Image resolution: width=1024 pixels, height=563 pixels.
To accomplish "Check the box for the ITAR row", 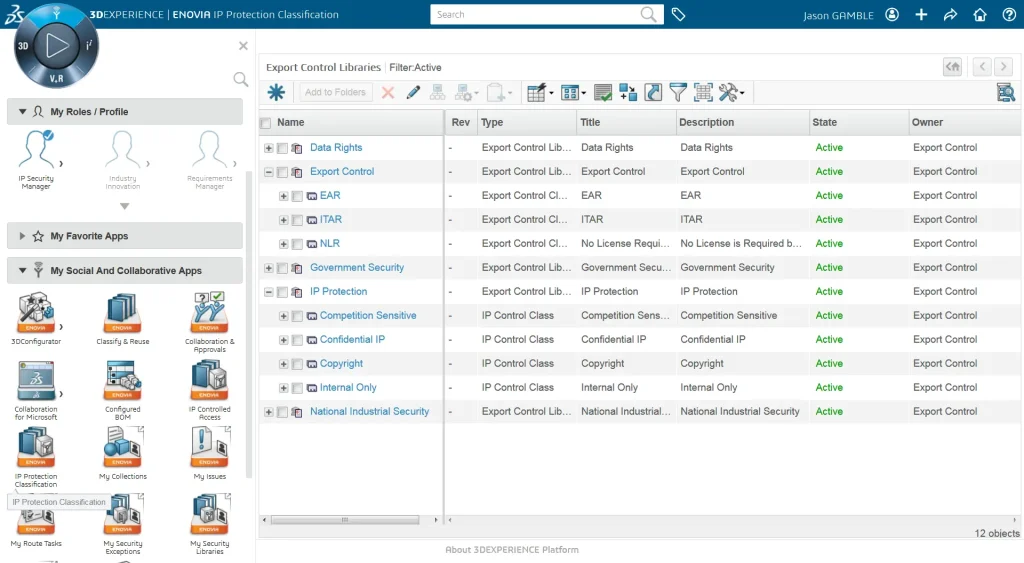I will [297, 220].
